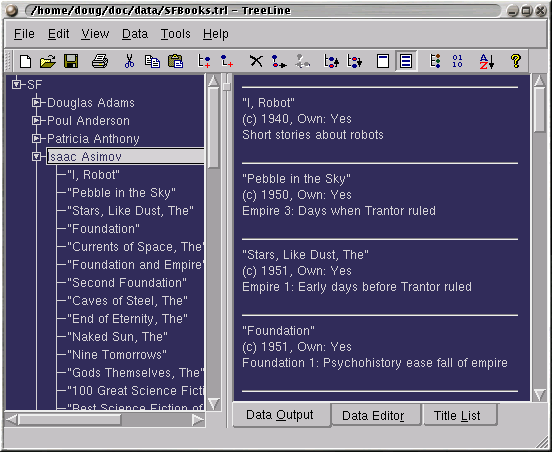552x452 pixels.
Task: Click the 01 10 numbering icon
Action: [x=457, y=62]
